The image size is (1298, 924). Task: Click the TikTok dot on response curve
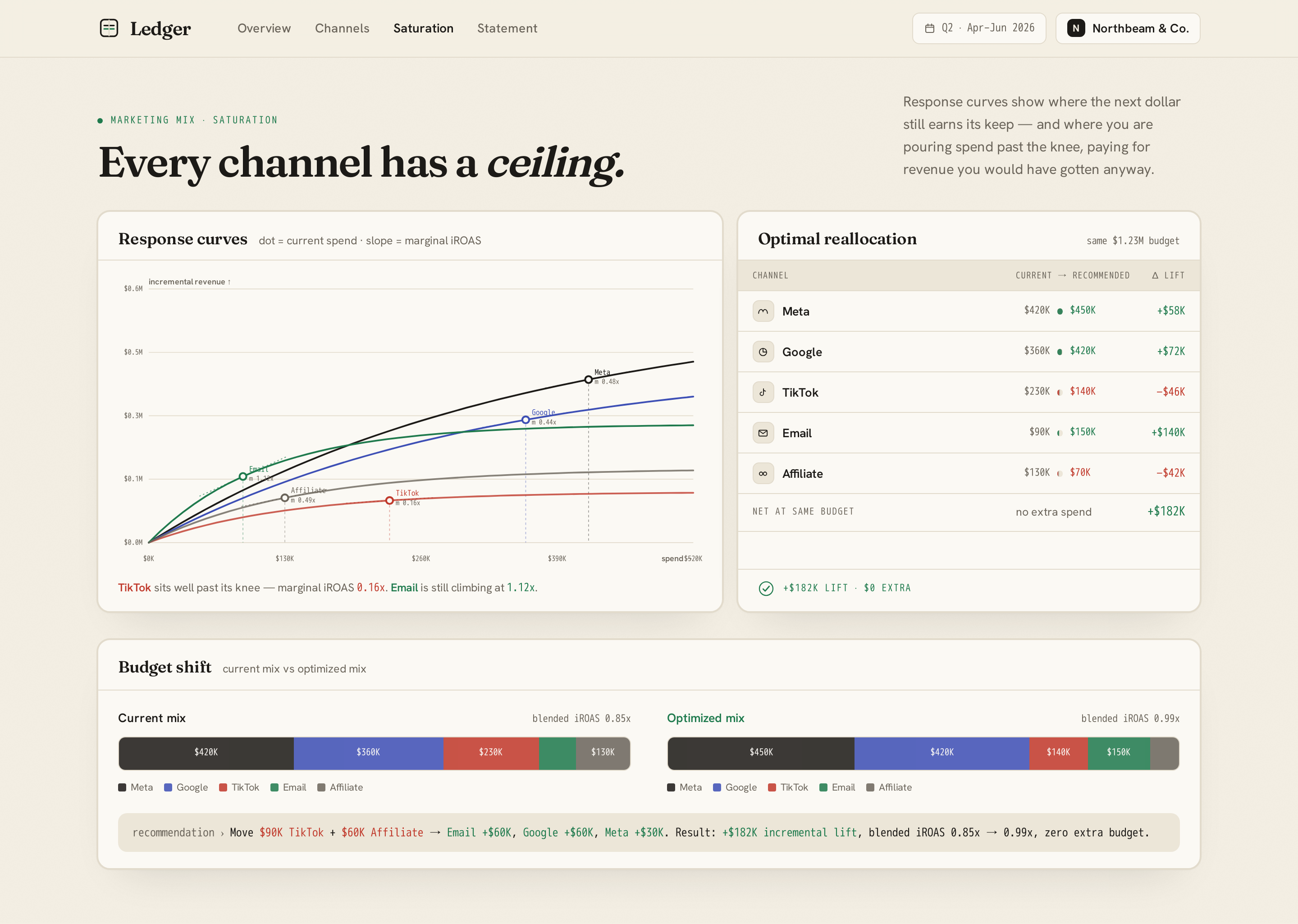(389, 501)
